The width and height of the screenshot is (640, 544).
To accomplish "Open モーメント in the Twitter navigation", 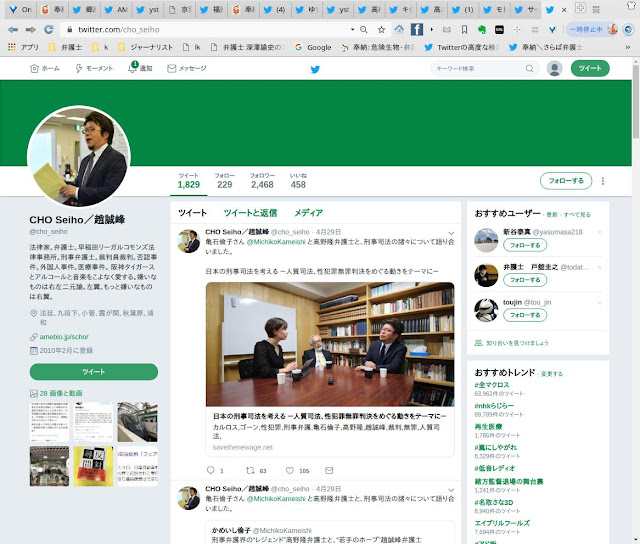I will click(94, 68).
